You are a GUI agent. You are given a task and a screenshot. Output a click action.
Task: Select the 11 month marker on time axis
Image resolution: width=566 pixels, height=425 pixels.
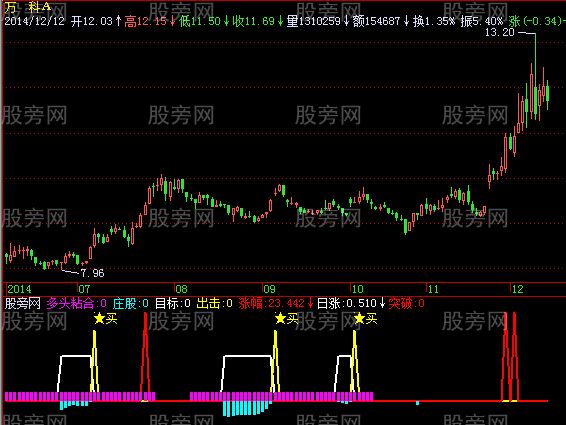433,289
